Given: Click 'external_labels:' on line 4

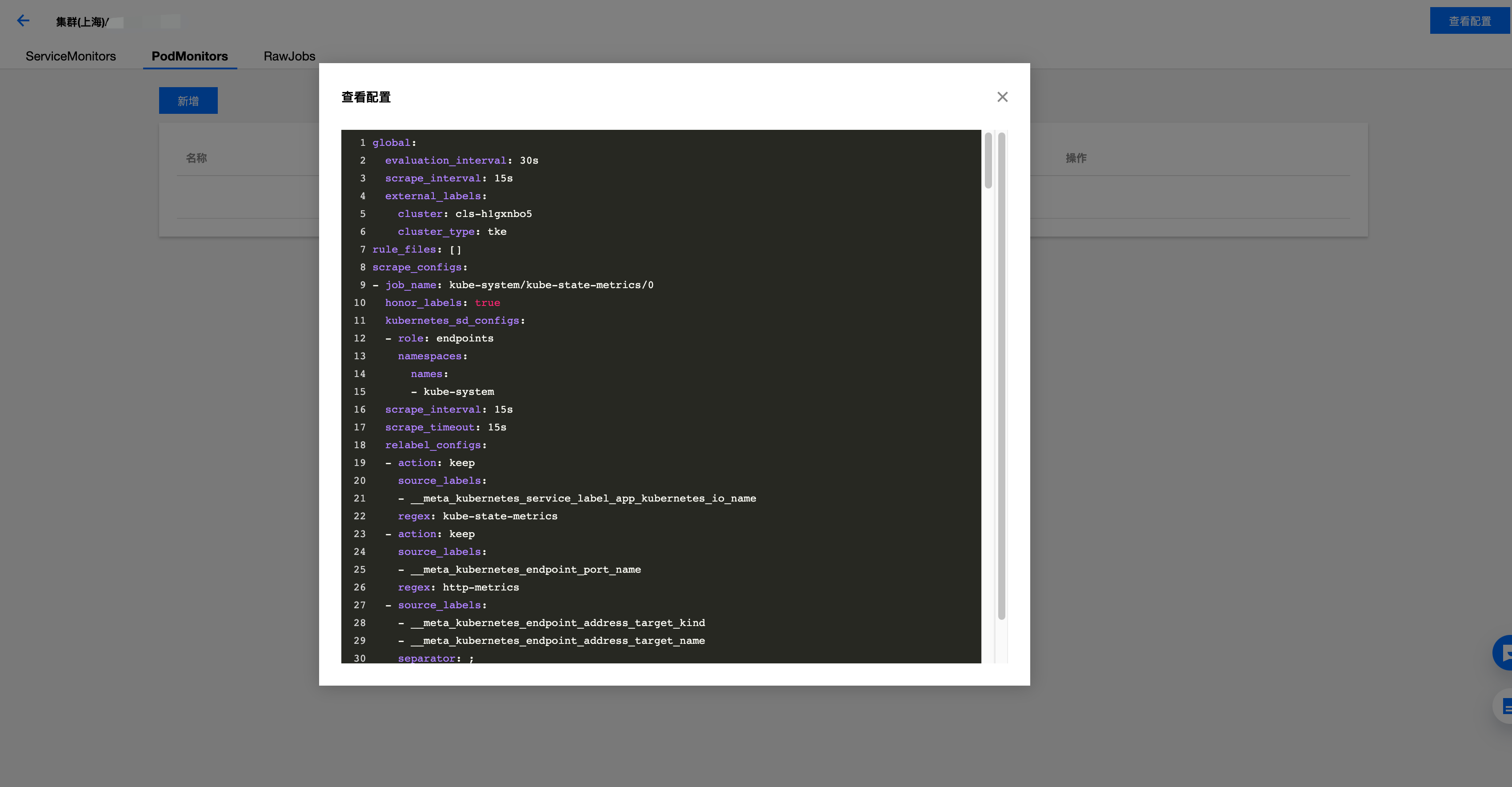Looking at the screenshot, I should [436, 196].
